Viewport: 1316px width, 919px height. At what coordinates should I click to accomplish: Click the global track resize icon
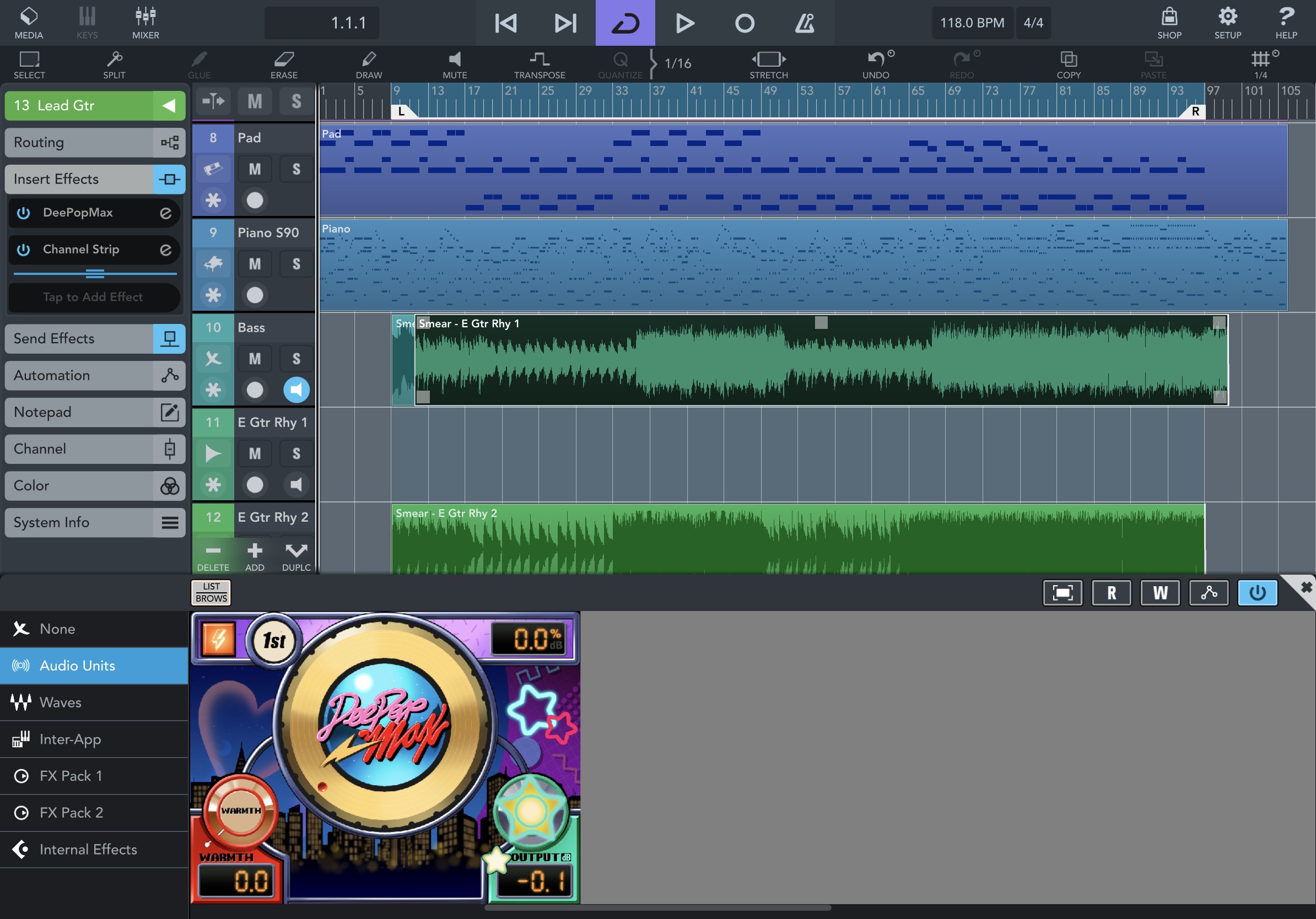[x=213, y=101]
